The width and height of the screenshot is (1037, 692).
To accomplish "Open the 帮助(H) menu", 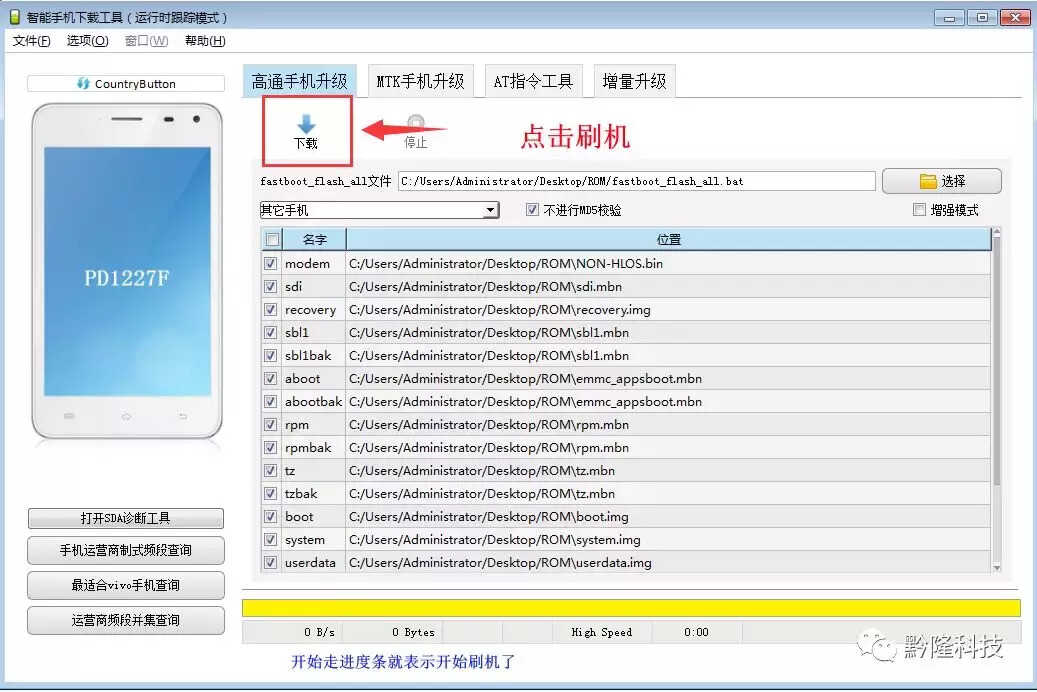I will tap(205, 41).
